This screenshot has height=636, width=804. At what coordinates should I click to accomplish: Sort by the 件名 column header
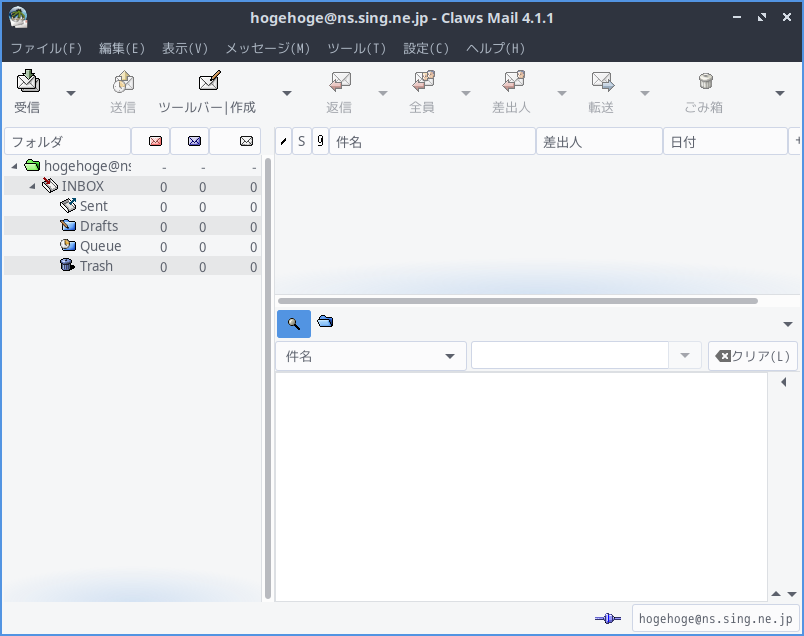click(432, 141)
